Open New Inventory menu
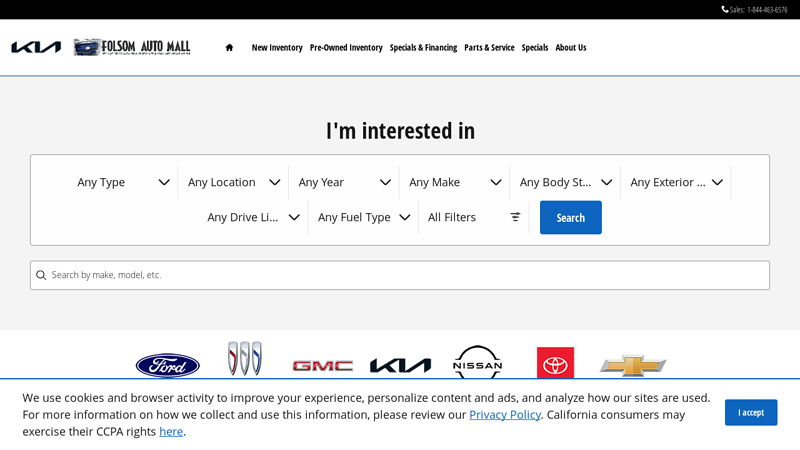Screen dimensions: 800x450 point(277,47)
